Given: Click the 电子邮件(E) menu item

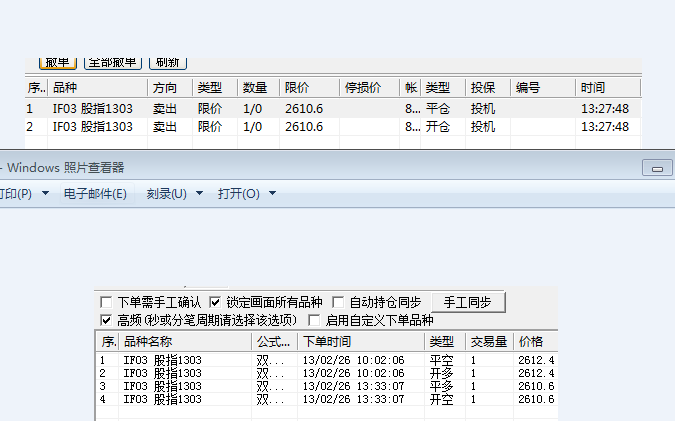Looking at the screenshot, I should pyautogui.click(x=95, y=193).
